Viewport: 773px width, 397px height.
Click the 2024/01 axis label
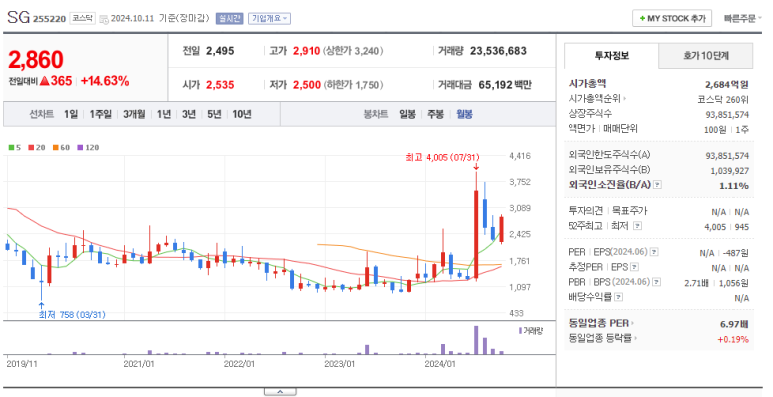point(440,364)
